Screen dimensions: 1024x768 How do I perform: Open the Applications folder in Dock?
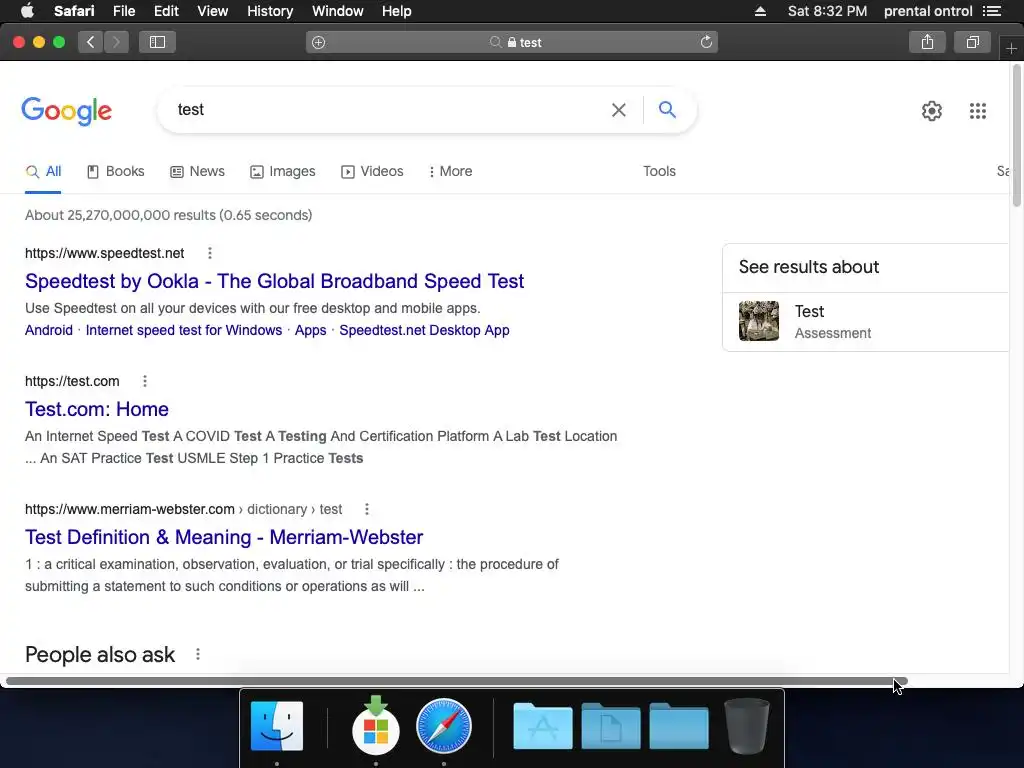click(x=543, y=726)
